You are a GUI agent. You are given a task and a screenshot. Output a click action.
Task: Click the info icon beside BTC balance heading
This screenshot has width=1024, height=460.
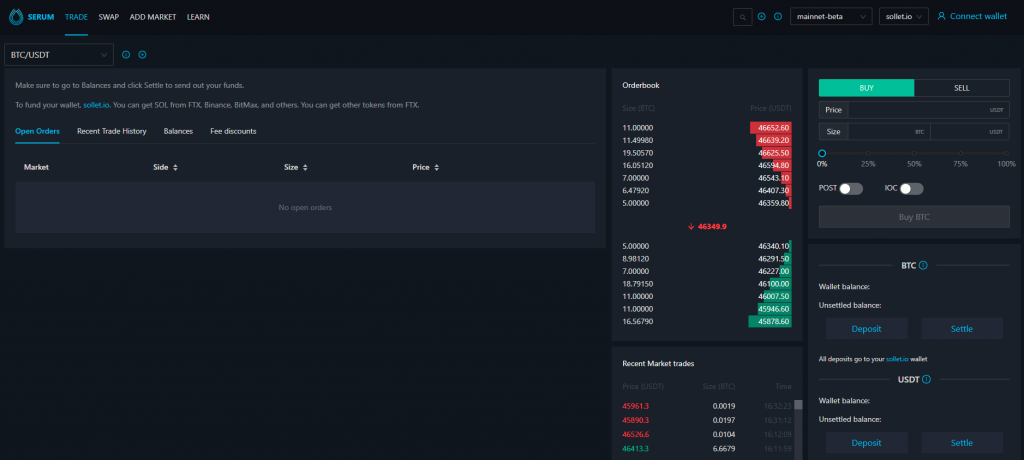click(x=923, y=266)
